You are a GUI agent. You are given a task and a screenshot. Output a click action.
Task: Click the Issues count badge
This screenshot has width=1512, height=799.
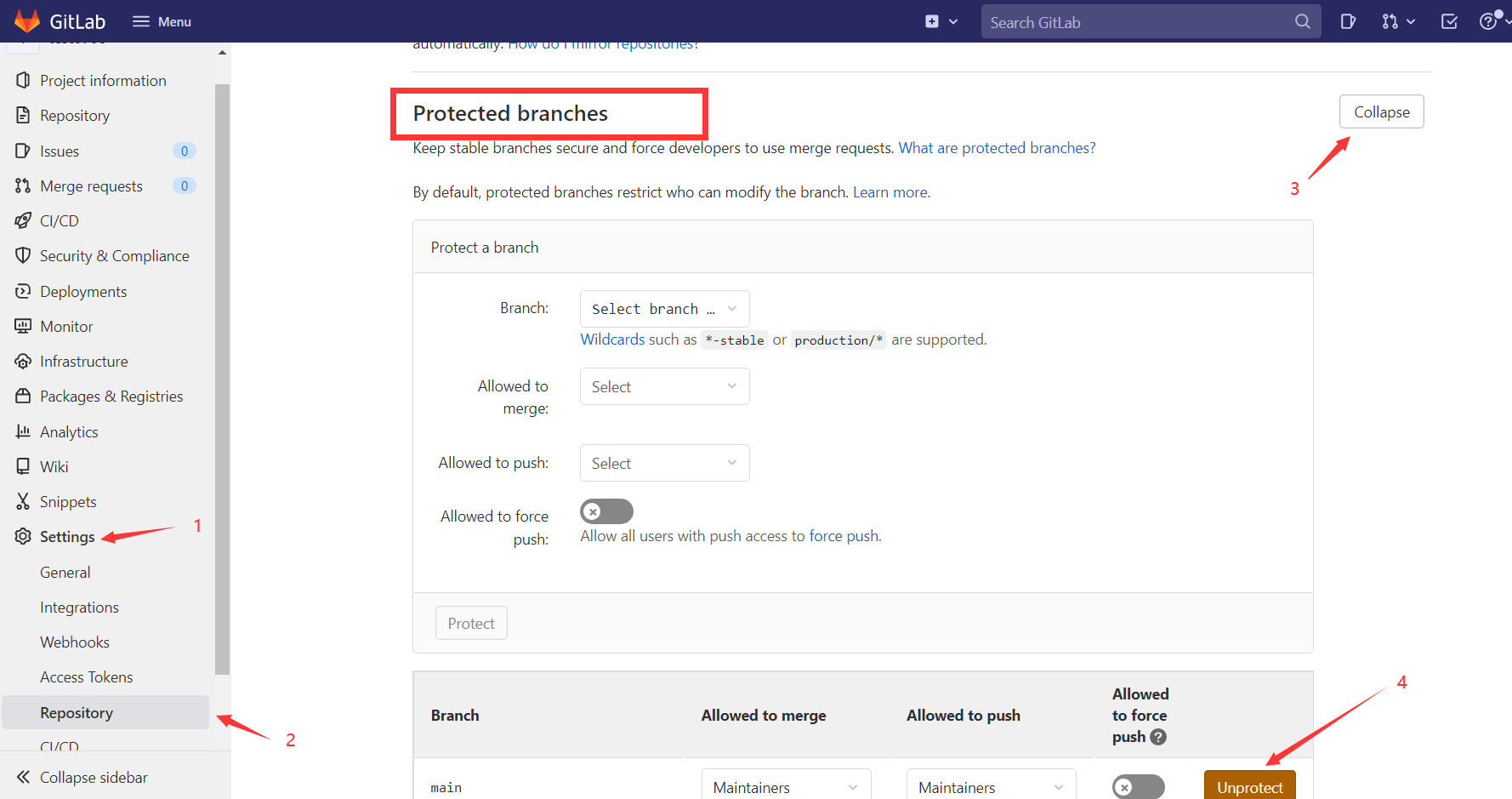pyautogui.click(x=185, y=151)
